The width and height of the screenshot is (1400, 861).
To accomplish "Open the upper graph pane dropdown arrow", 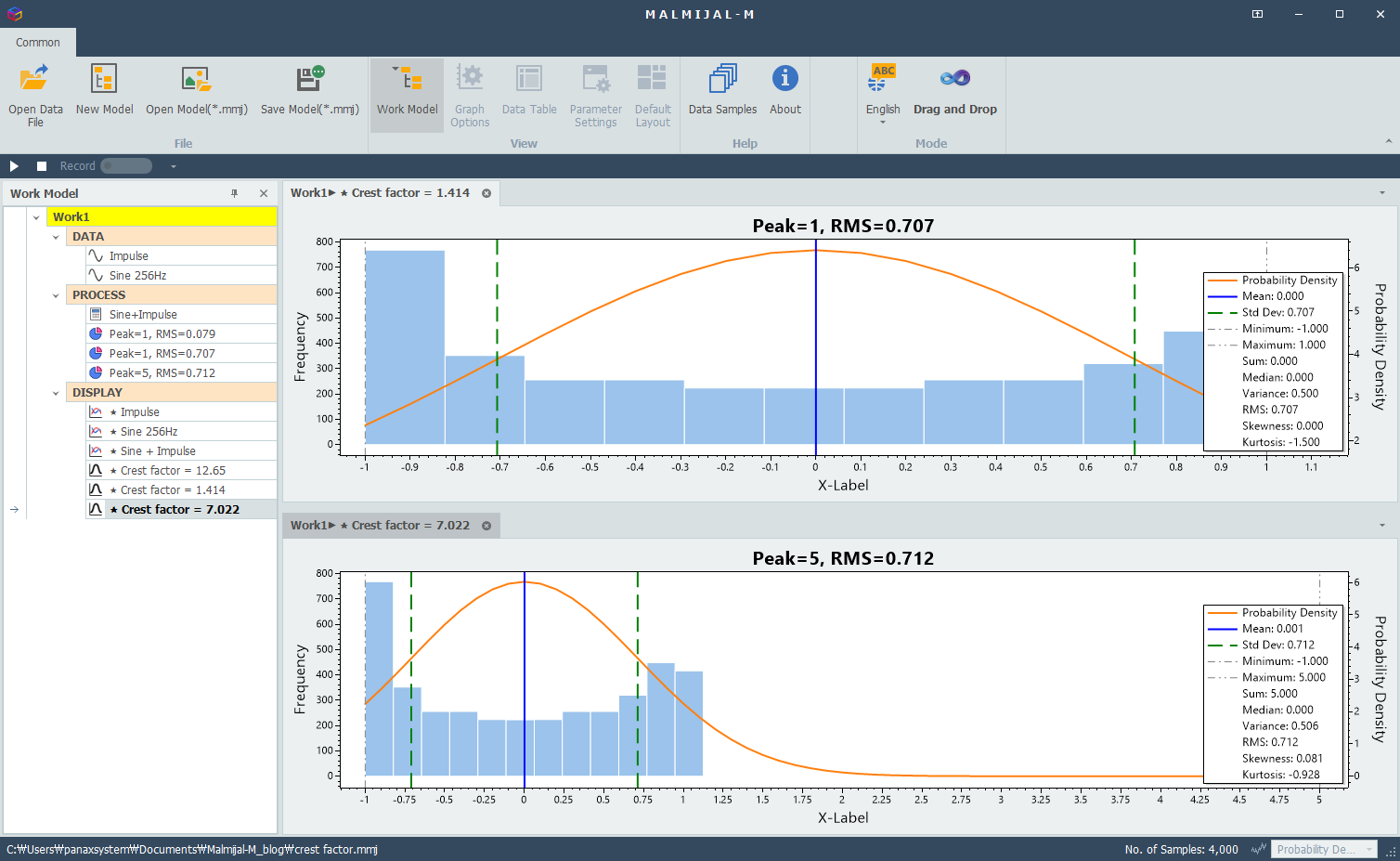I will coord(1382,193).
